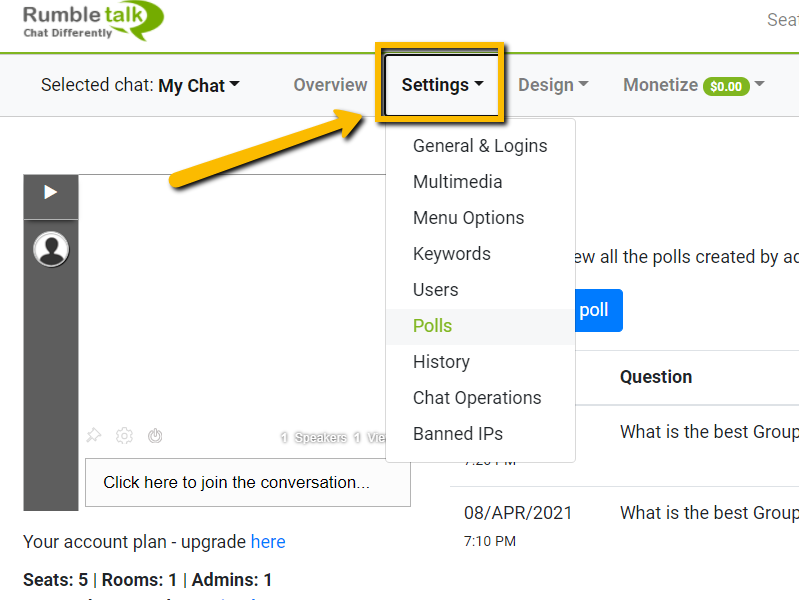The width and height of the screenshot is (799, 600).
Task: Go to the Overview tab
Action: (x=330, y=85)
